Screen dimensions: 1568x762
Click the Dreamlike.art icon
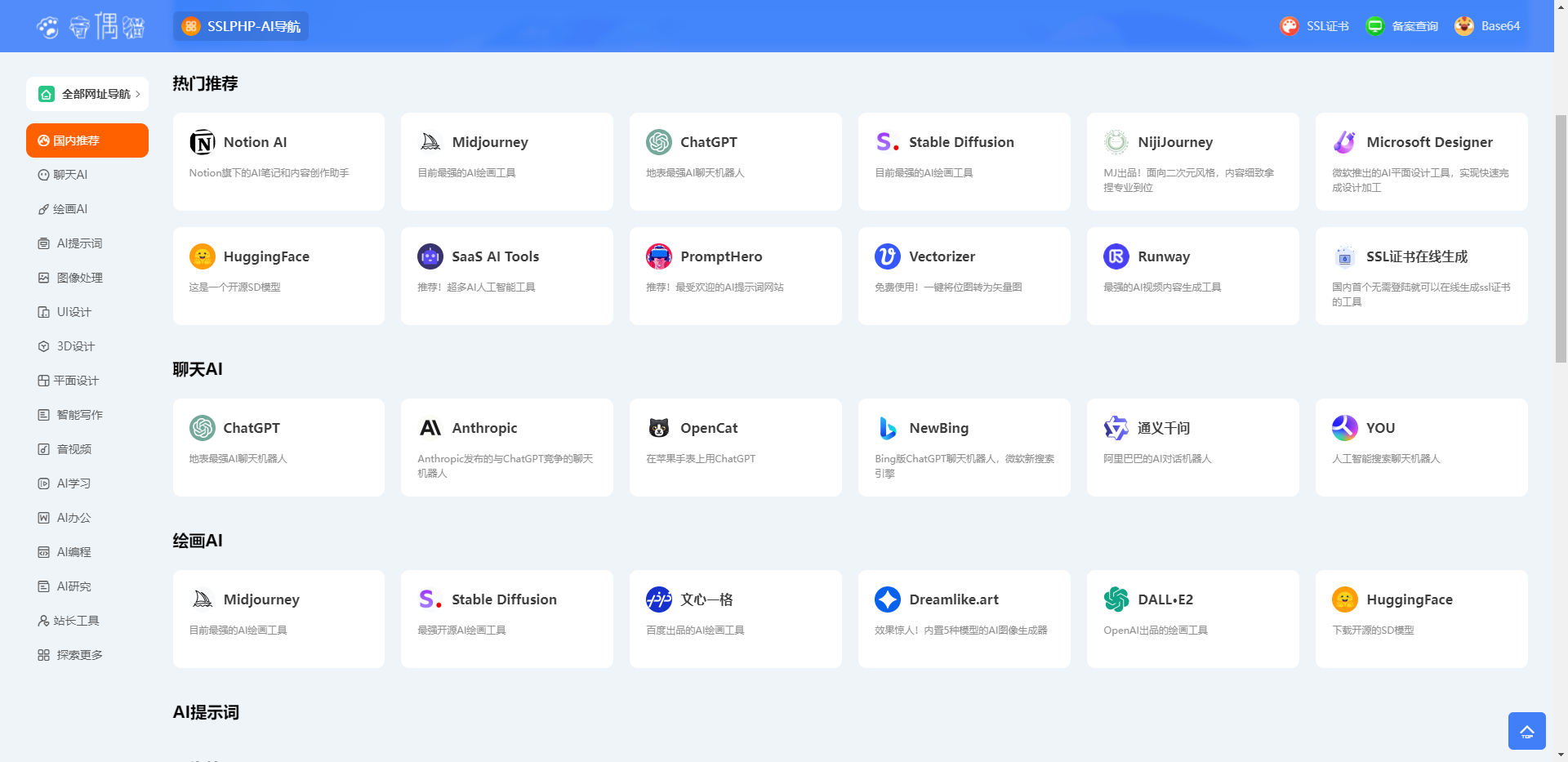pyautogui.click(x=888, y=599)
